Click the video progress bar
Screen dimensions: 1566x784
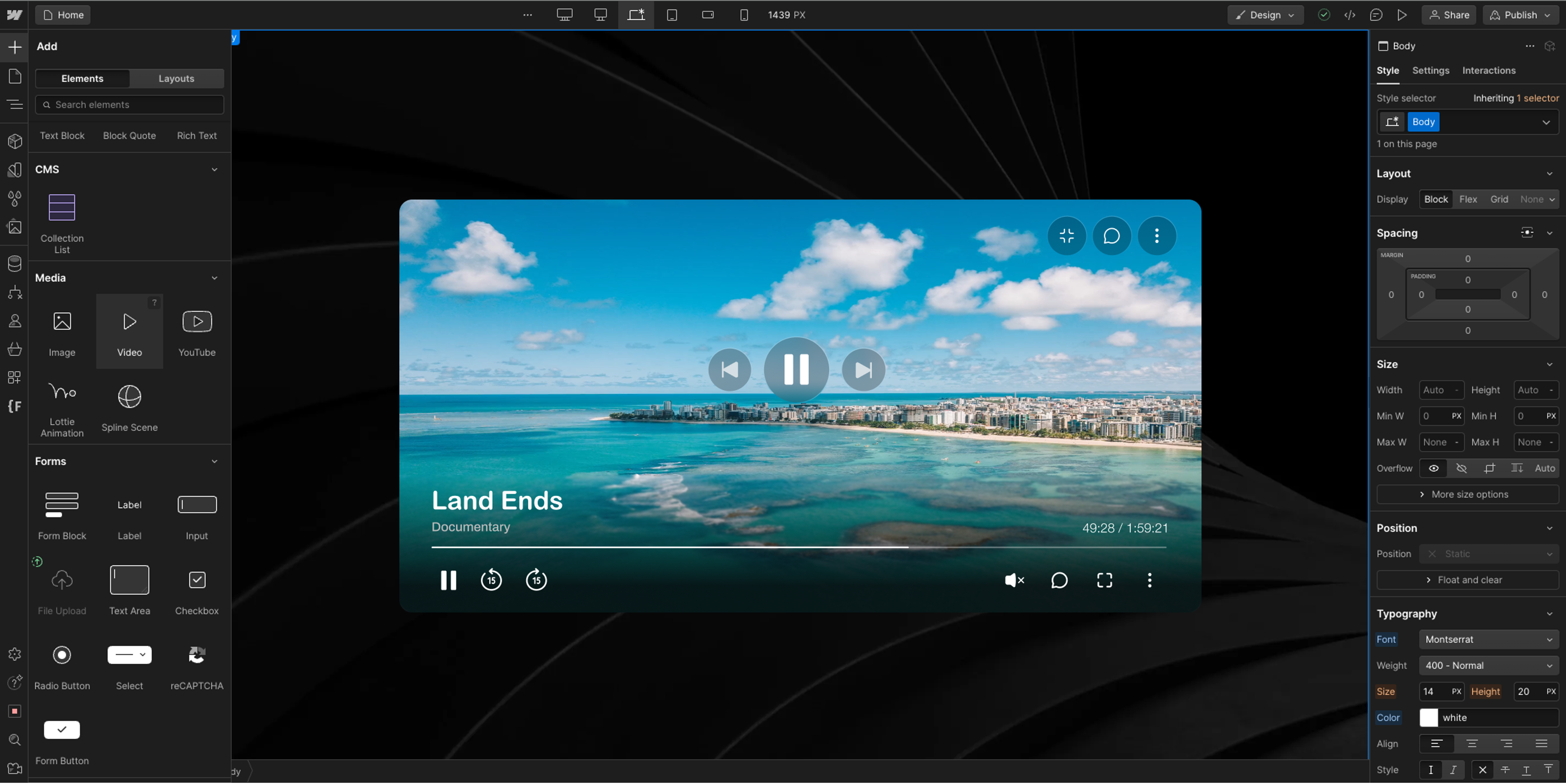pos(798,547)
